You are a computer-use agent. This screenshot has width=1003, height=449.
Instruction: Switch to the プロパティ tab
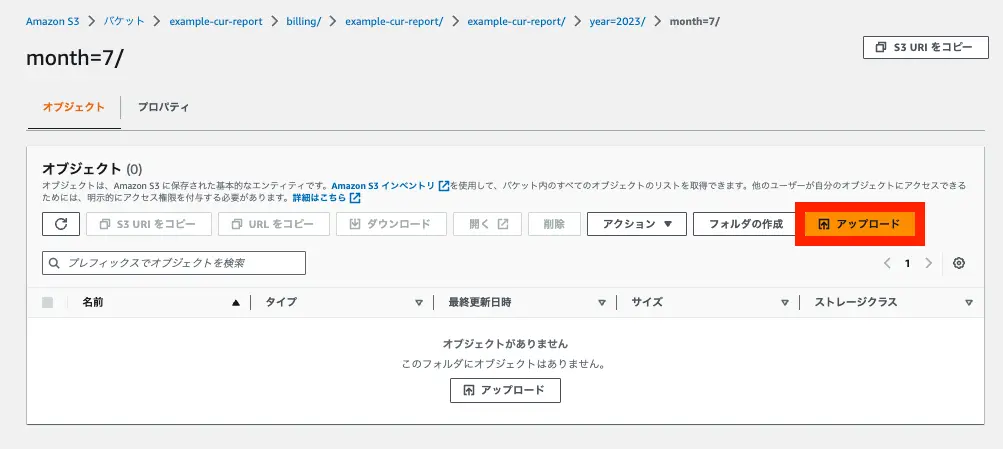tap(164, 107)
